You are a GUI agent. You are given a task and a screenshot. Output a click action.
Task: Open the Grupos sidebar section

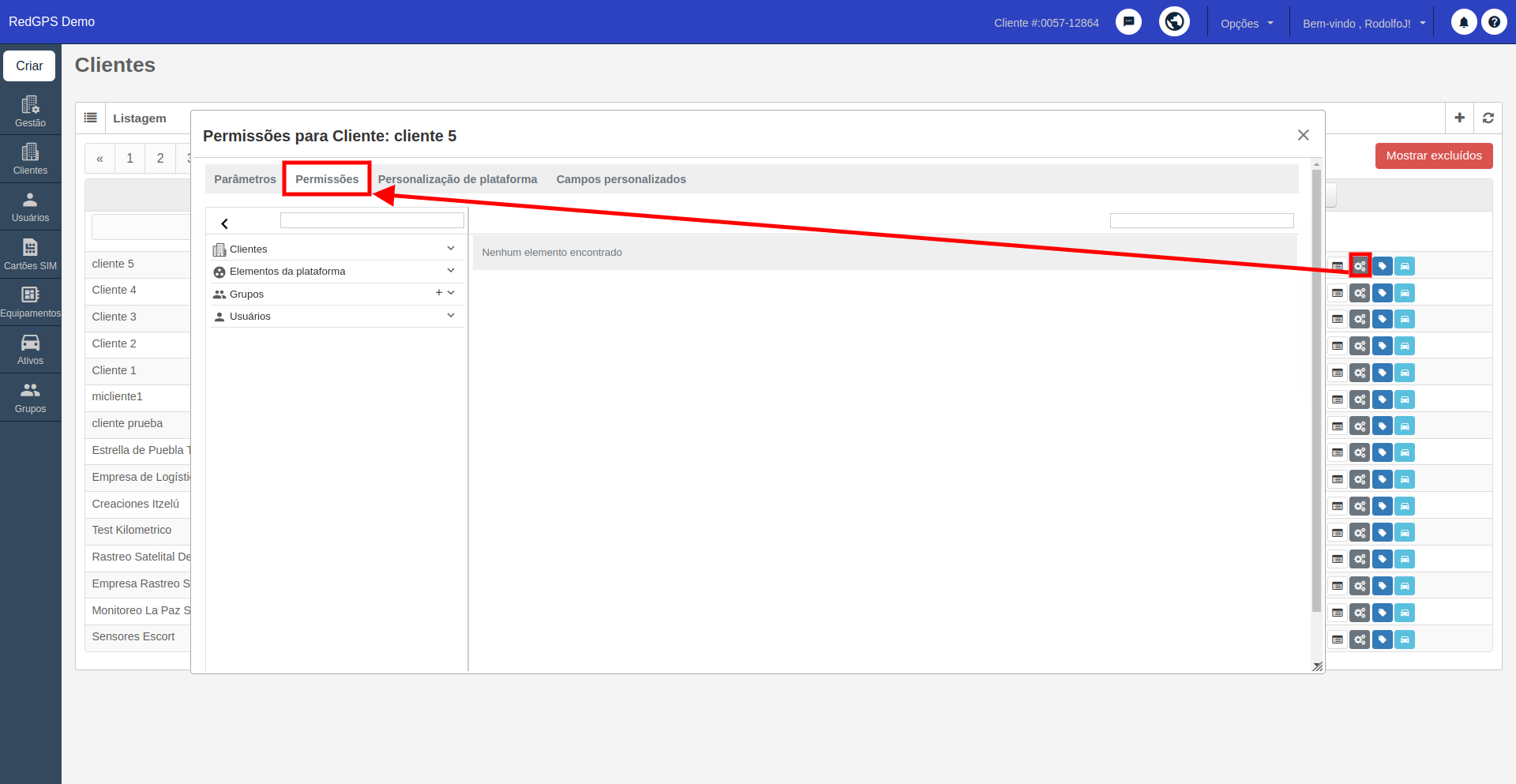click(30, 397)
